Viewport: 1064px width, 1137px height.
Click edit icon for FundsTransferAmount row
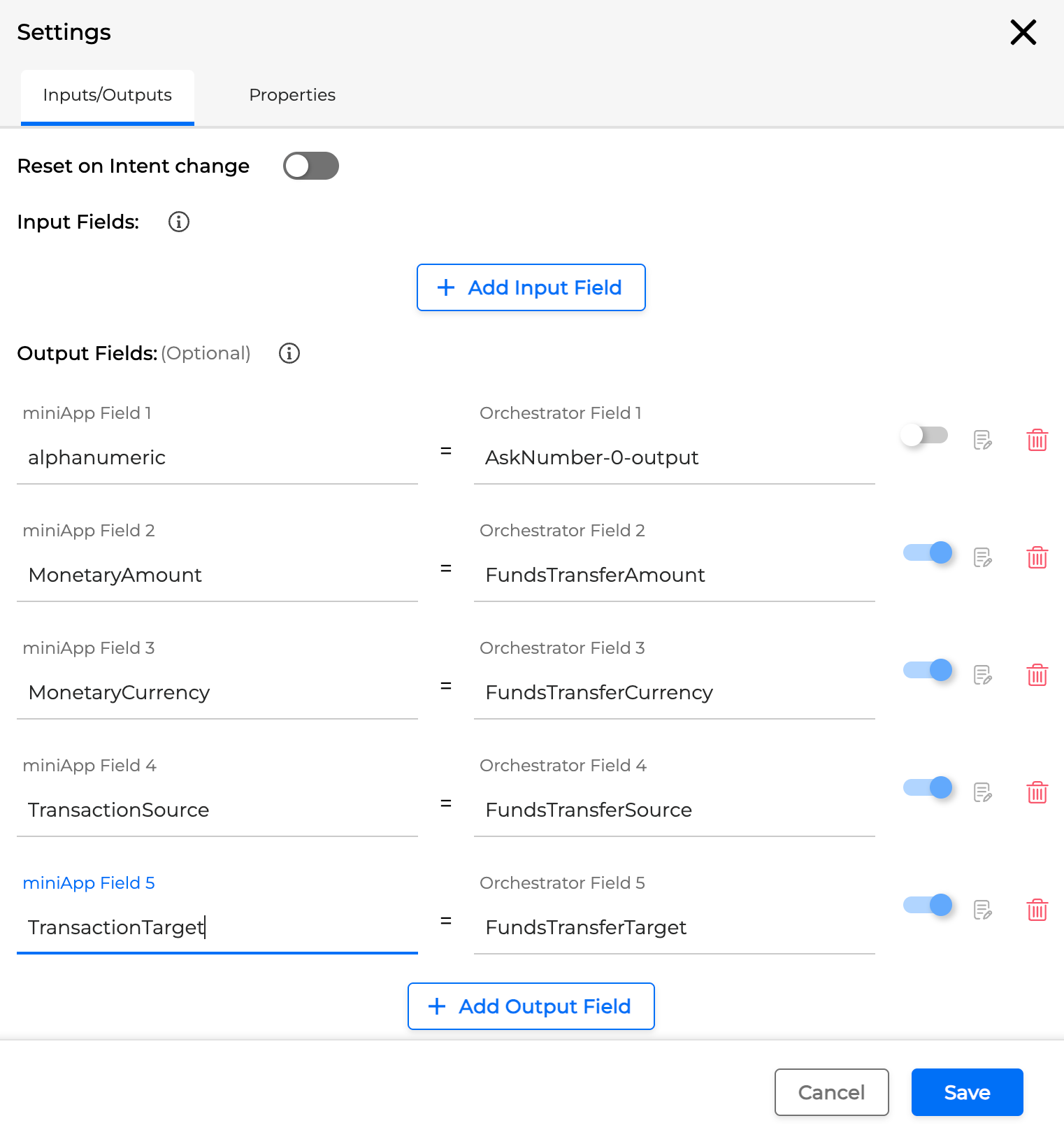(x=982, y=557)
